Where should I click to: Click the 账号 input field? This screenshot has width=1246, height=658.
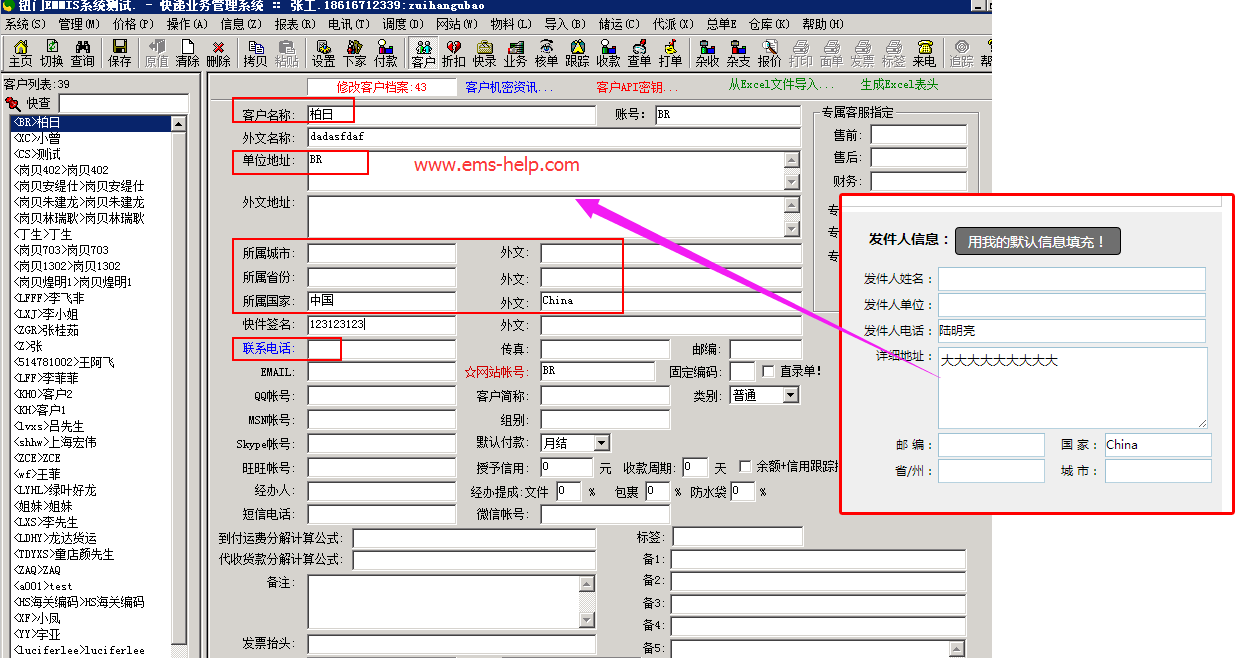tap(728, 115)
